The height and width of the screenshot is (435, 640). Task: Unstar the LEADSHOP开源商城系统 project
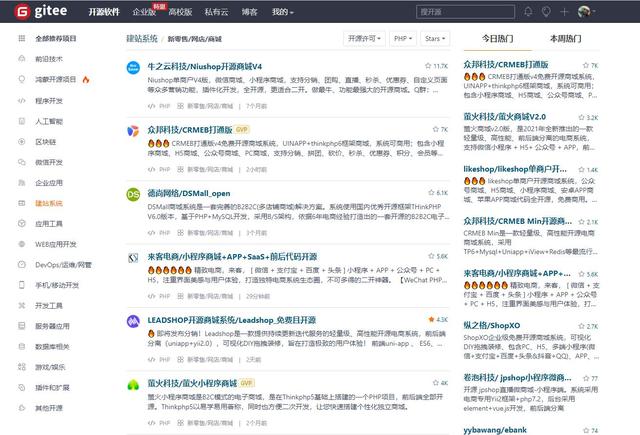coord(431,319)
